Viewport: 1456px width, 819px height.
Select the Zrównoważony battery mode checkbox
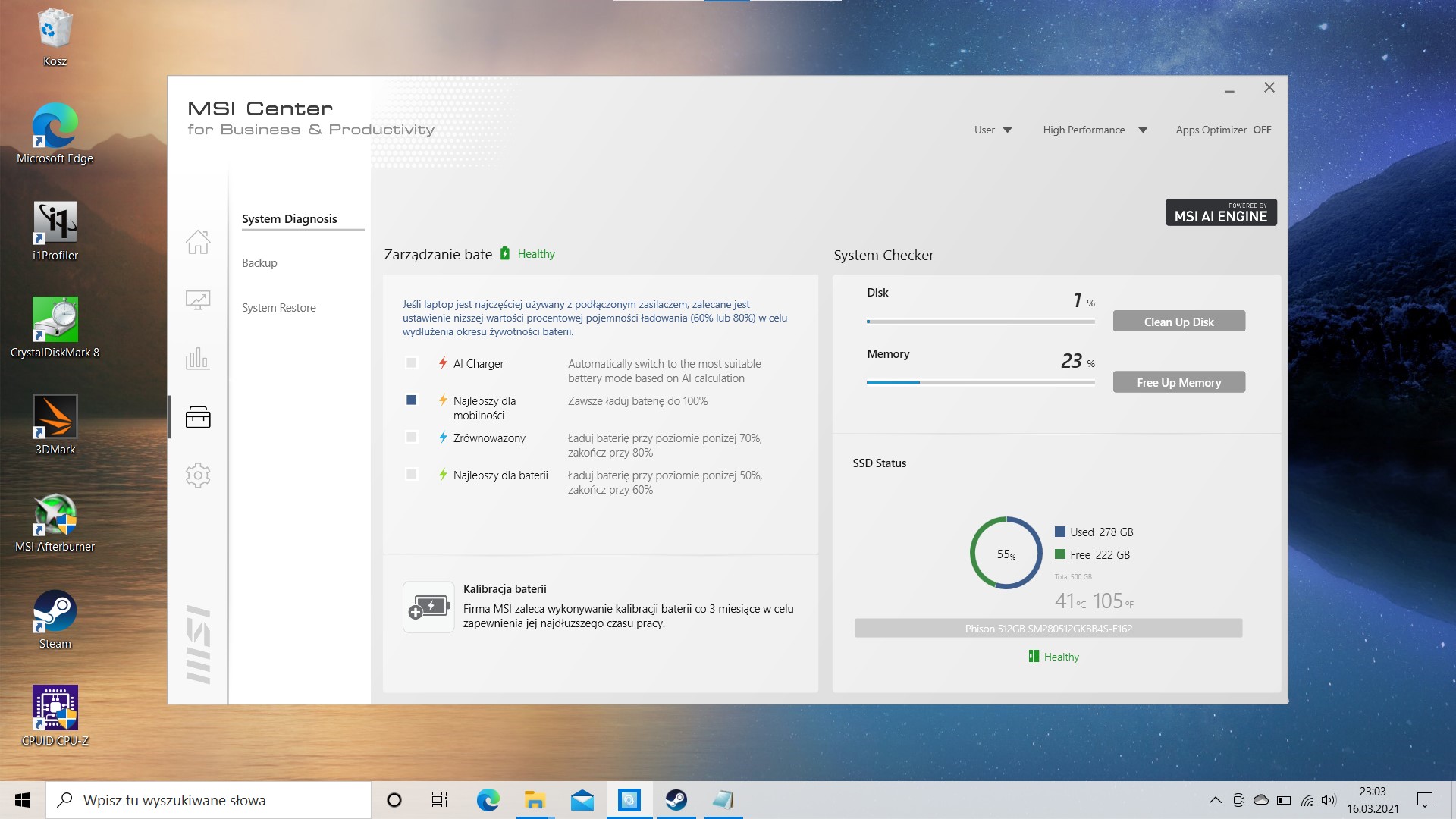412,438
